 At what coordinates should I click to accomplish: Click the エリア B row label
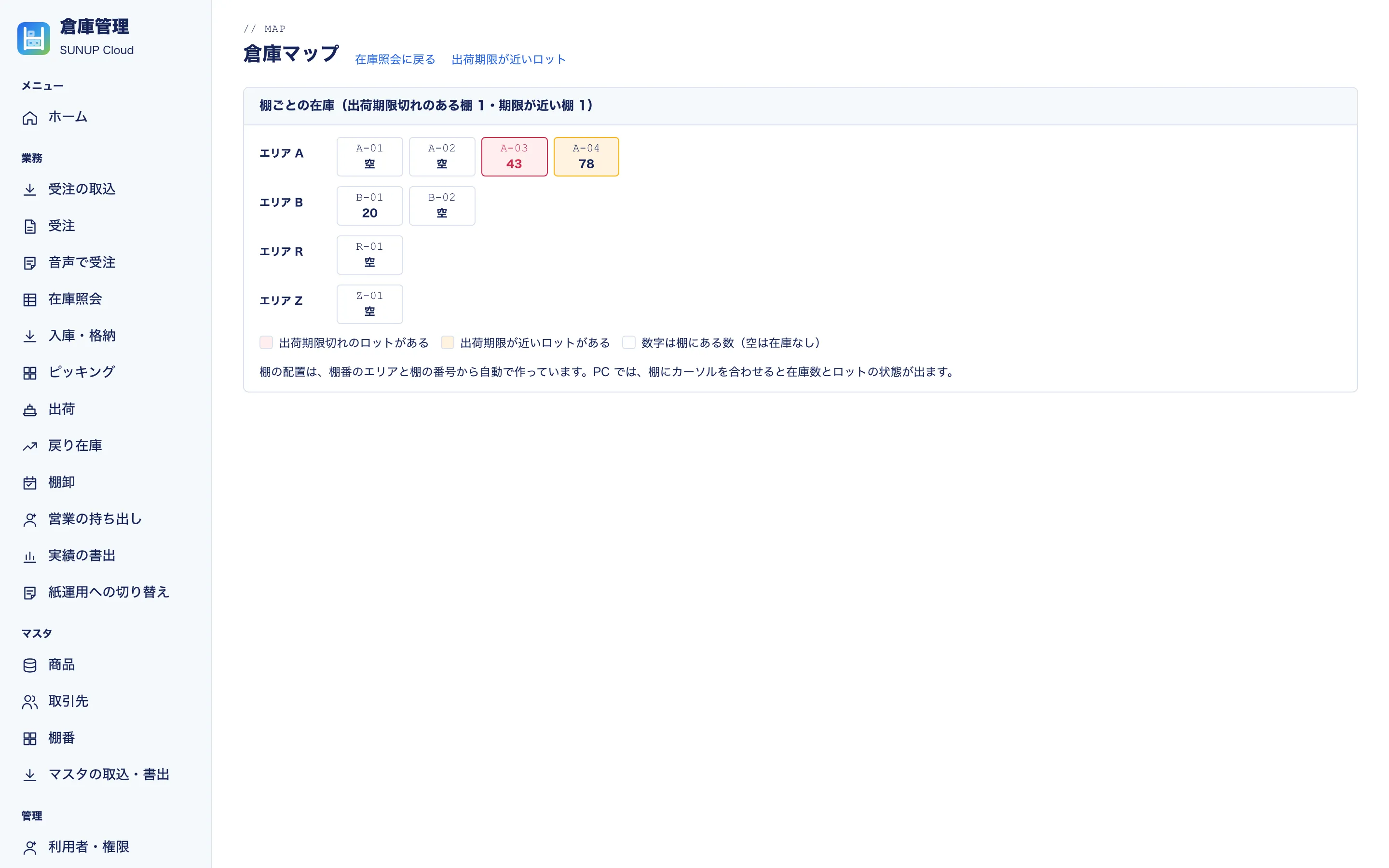pyautogui.click(x=281, y=203)
